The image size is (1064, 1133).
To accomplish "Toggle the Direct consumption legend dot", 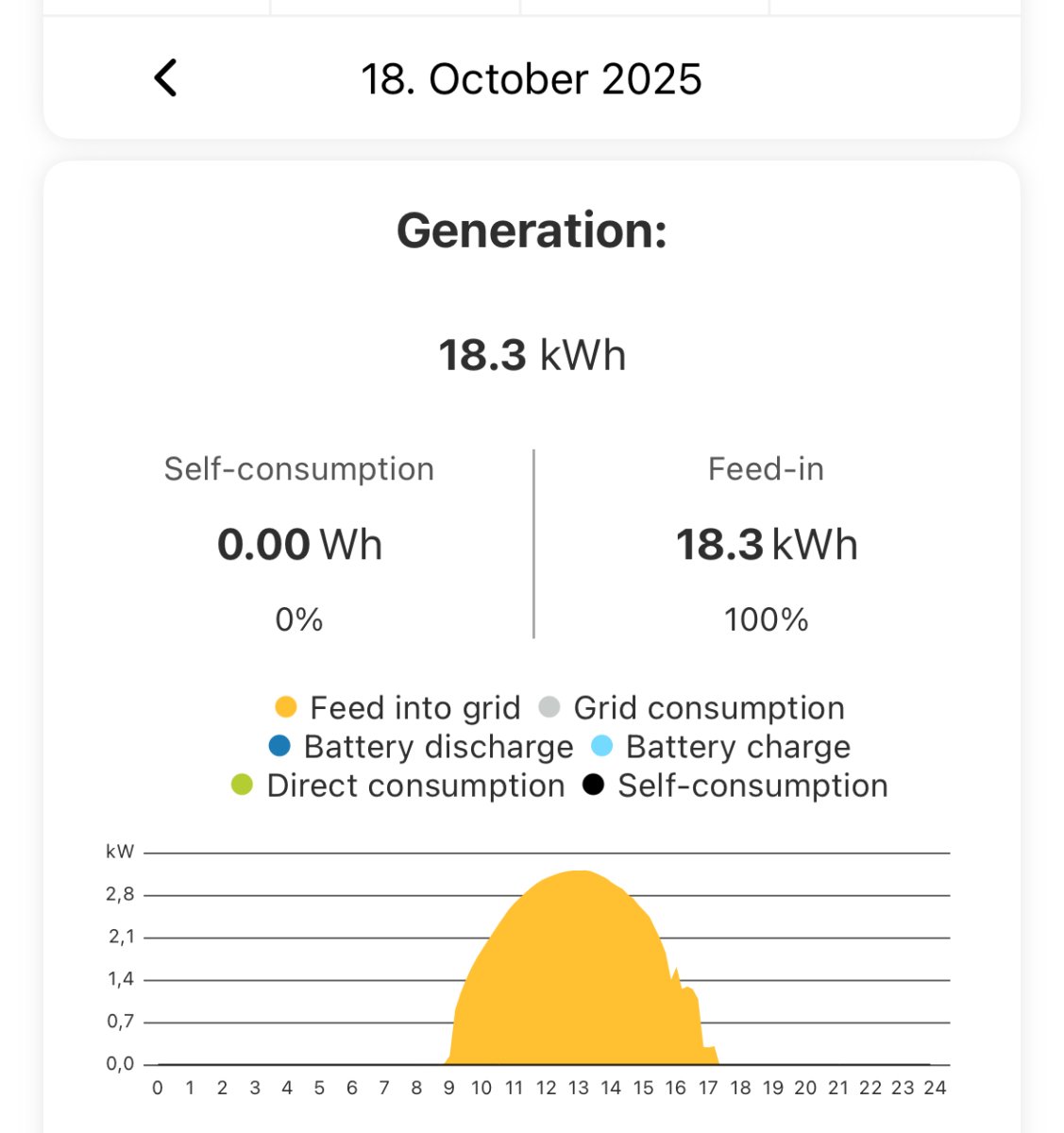I will click(x=242, y=785).
